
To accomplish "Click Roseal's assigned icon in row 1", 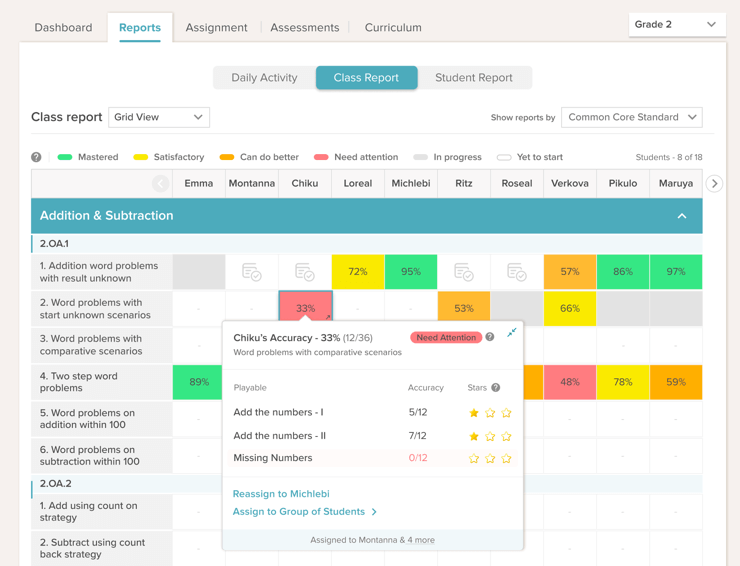I will (x=517, y=272).
